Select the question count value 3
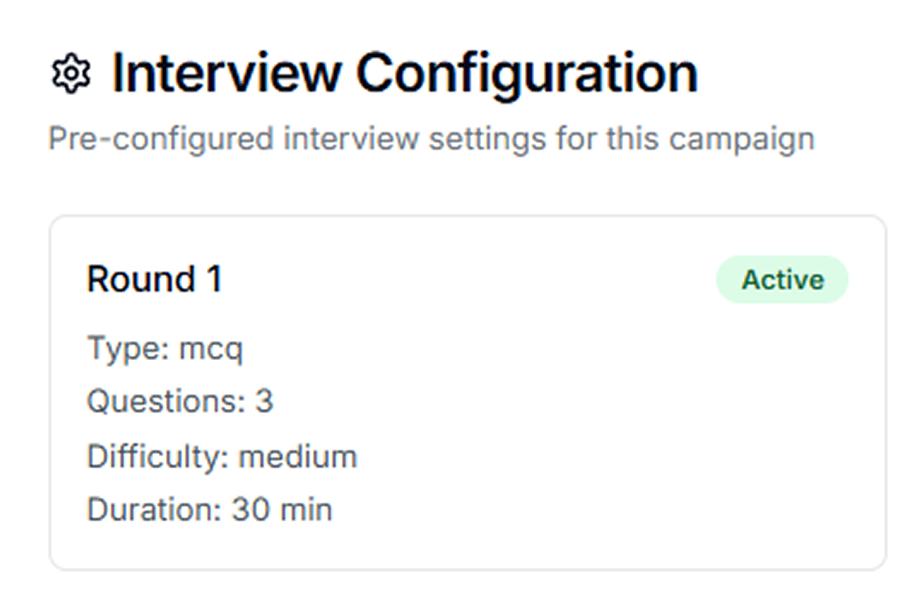 point(264,402)
